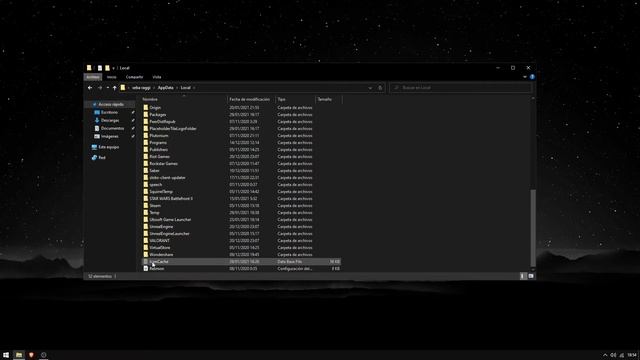The image size is (640, 360).
Task: Open Documentos in the sidebar
Action: click(112, 128)
